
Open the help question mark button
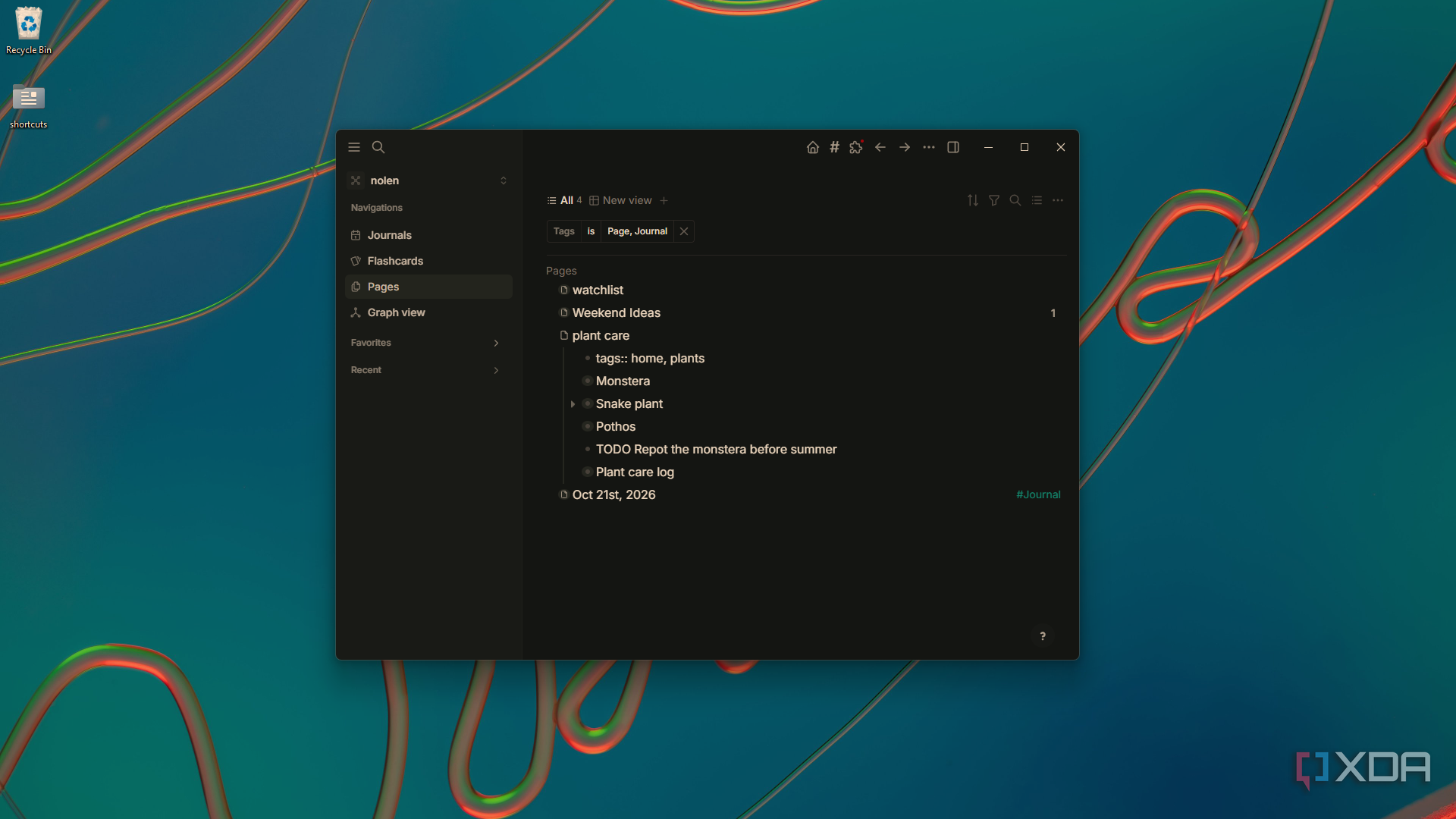(x=1043, y=636)
